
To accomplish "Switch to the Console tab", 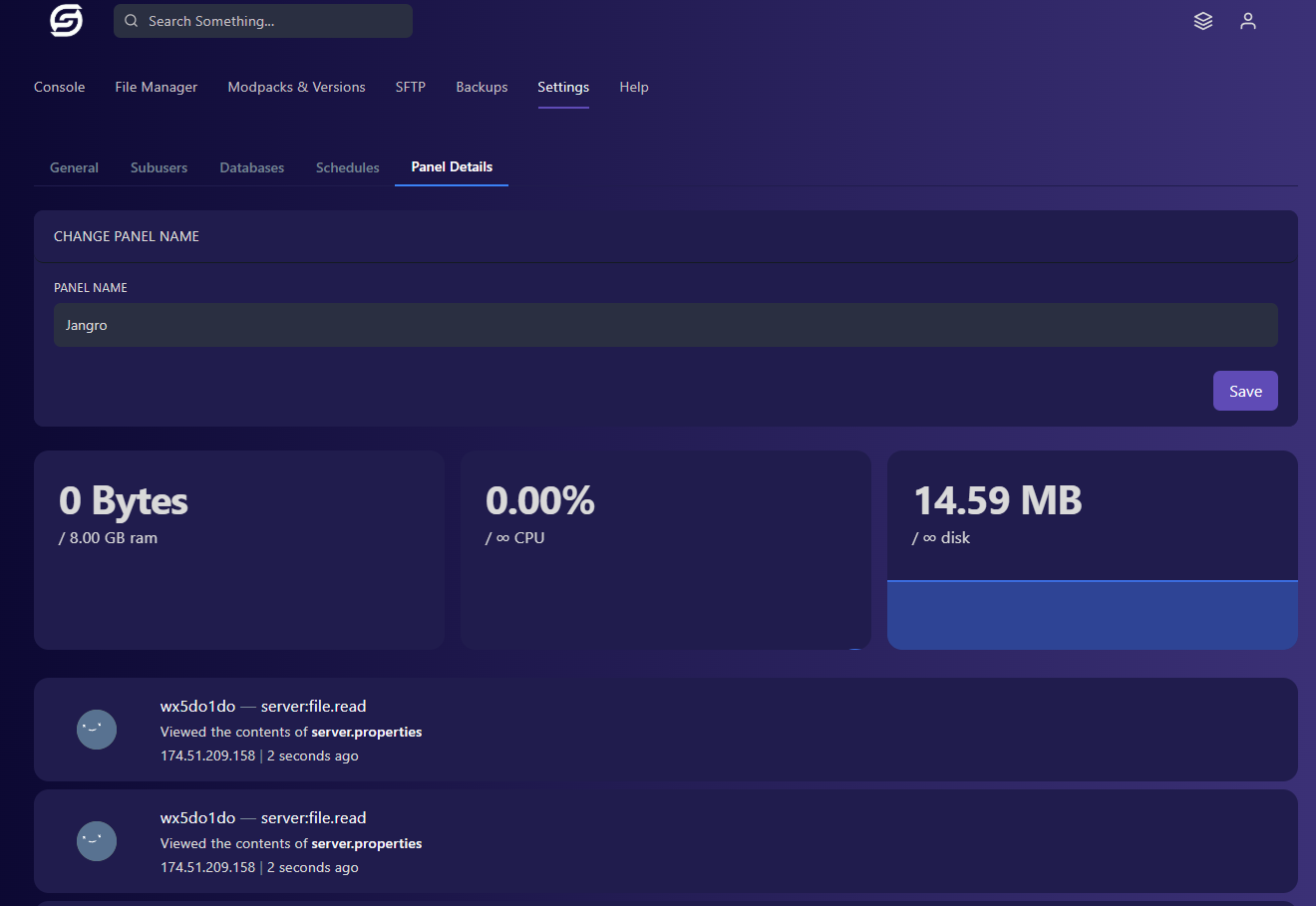I will coord(59,87).
